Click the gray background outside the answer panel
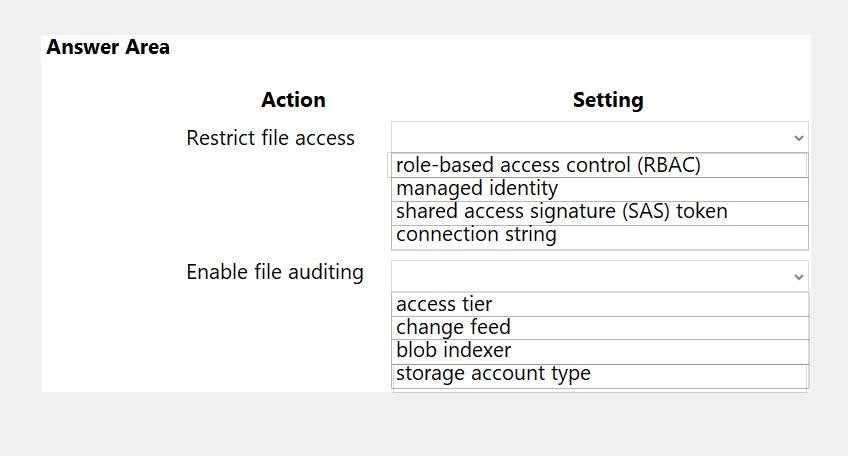This screenshot has height=456, width=848. 424,425
